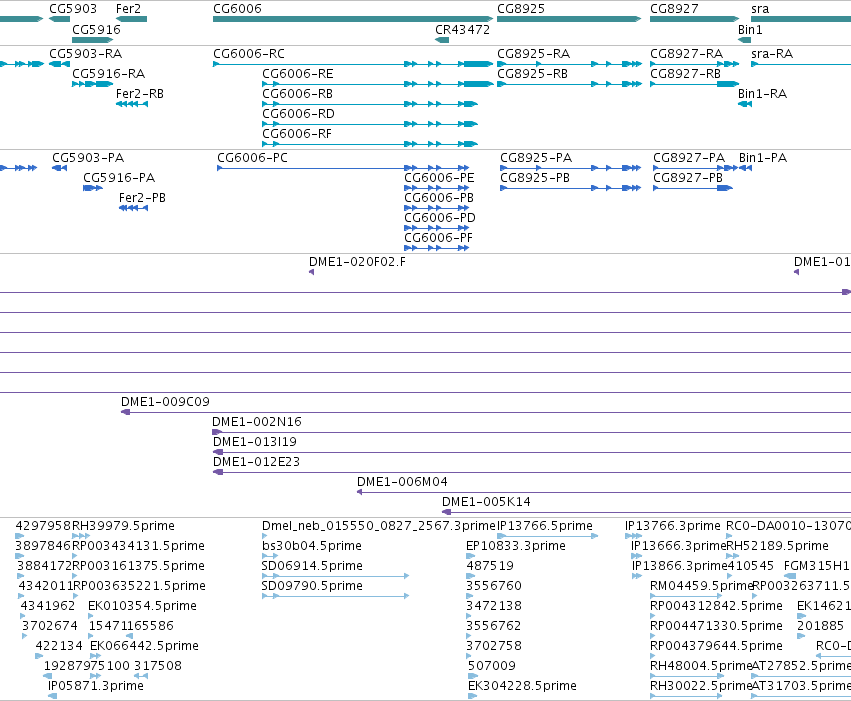This screenshot has width=851, height=701.
Task: Open EST bs30b04.5prime
Action: pos(312,546)
